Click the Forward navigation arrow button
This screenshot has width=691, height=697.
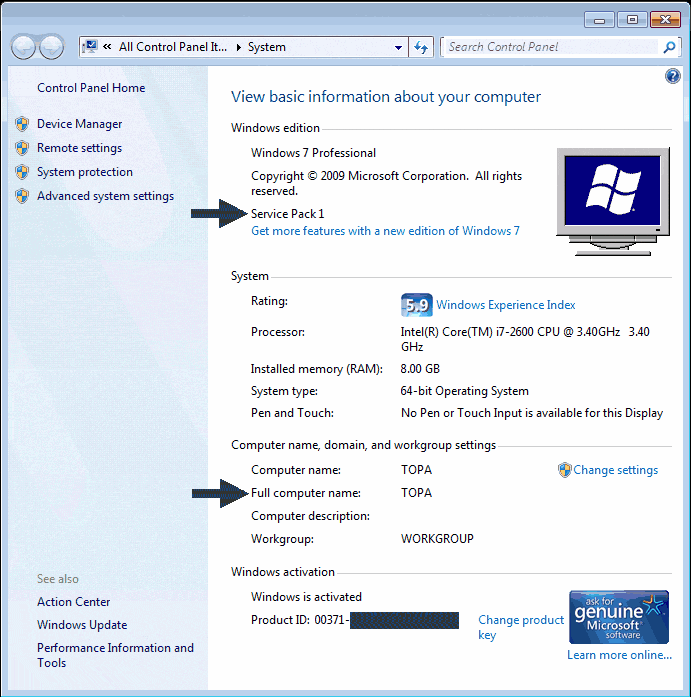[x=51, y=47]
